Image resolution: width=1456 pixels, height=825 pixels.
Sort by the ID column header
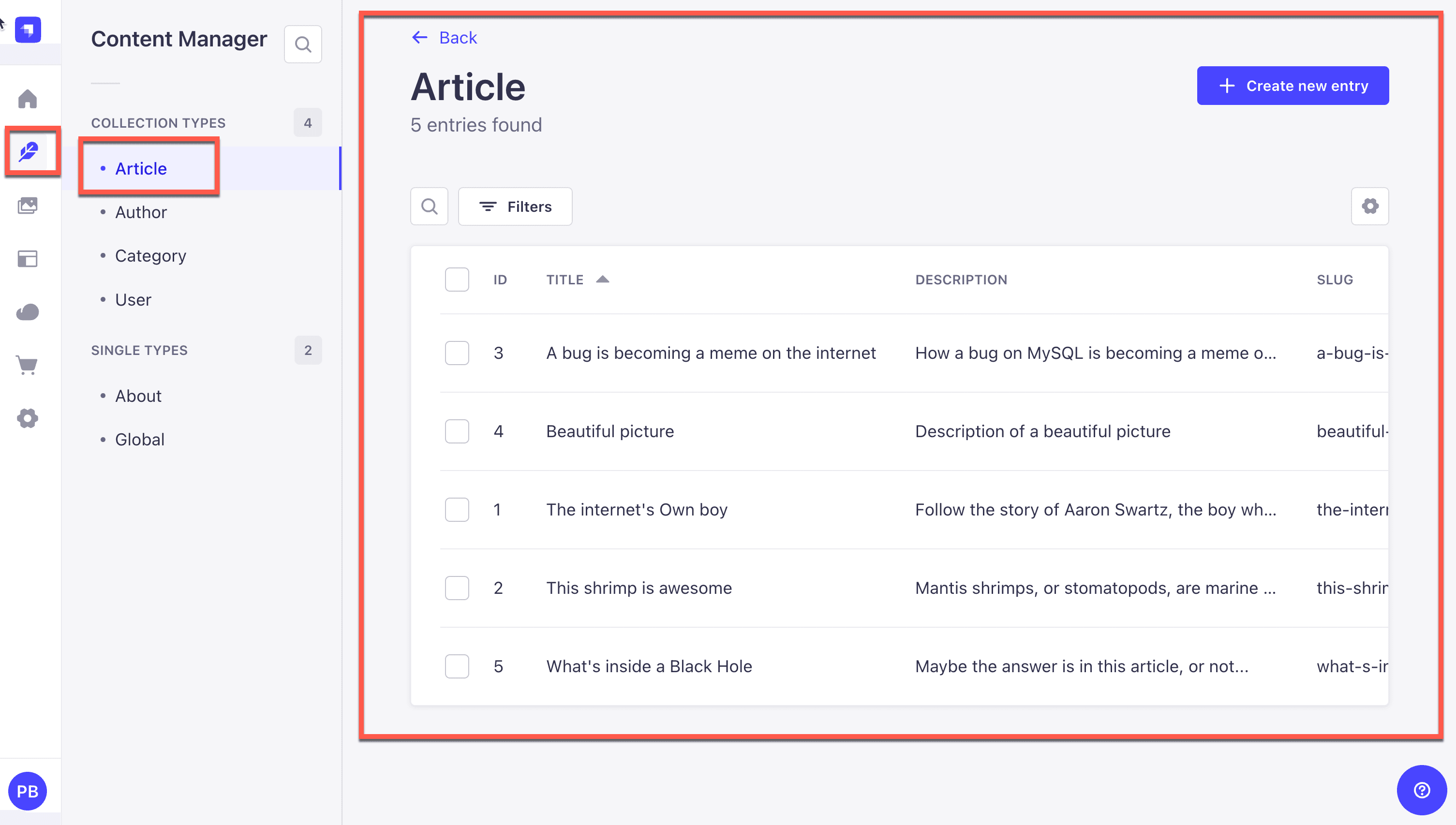pyautogui.click(x=500, y=280)
